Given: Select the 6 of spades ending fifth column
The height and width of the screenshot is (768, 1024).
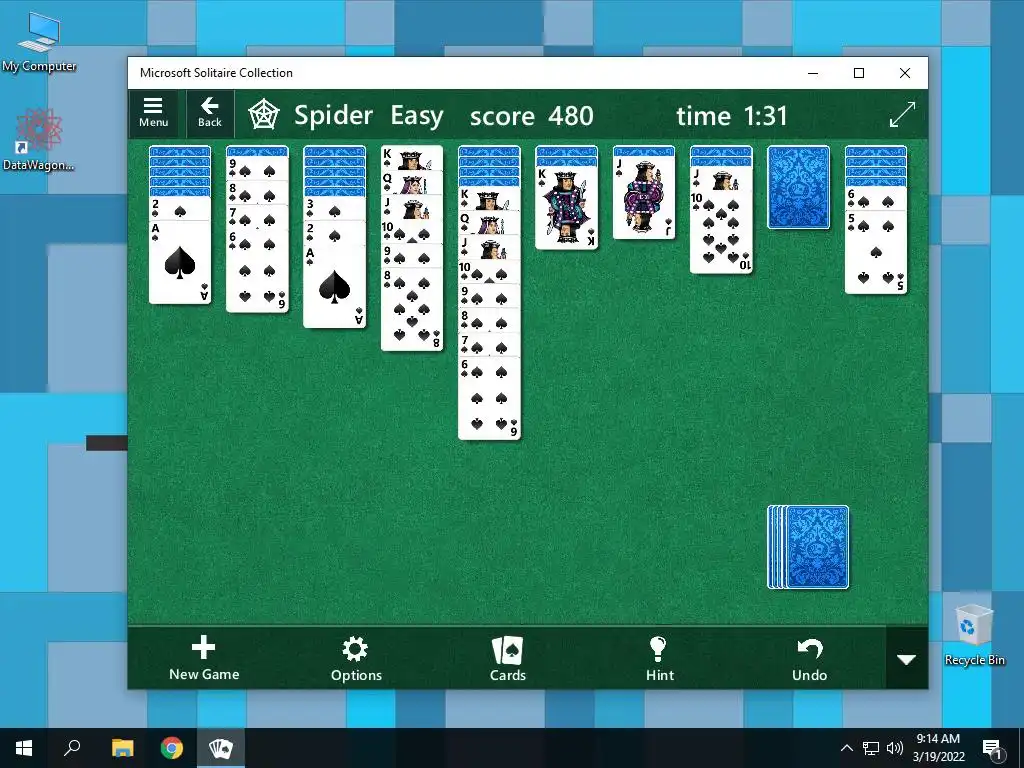Looking at the screenshot, I should [x=489, y=398].
